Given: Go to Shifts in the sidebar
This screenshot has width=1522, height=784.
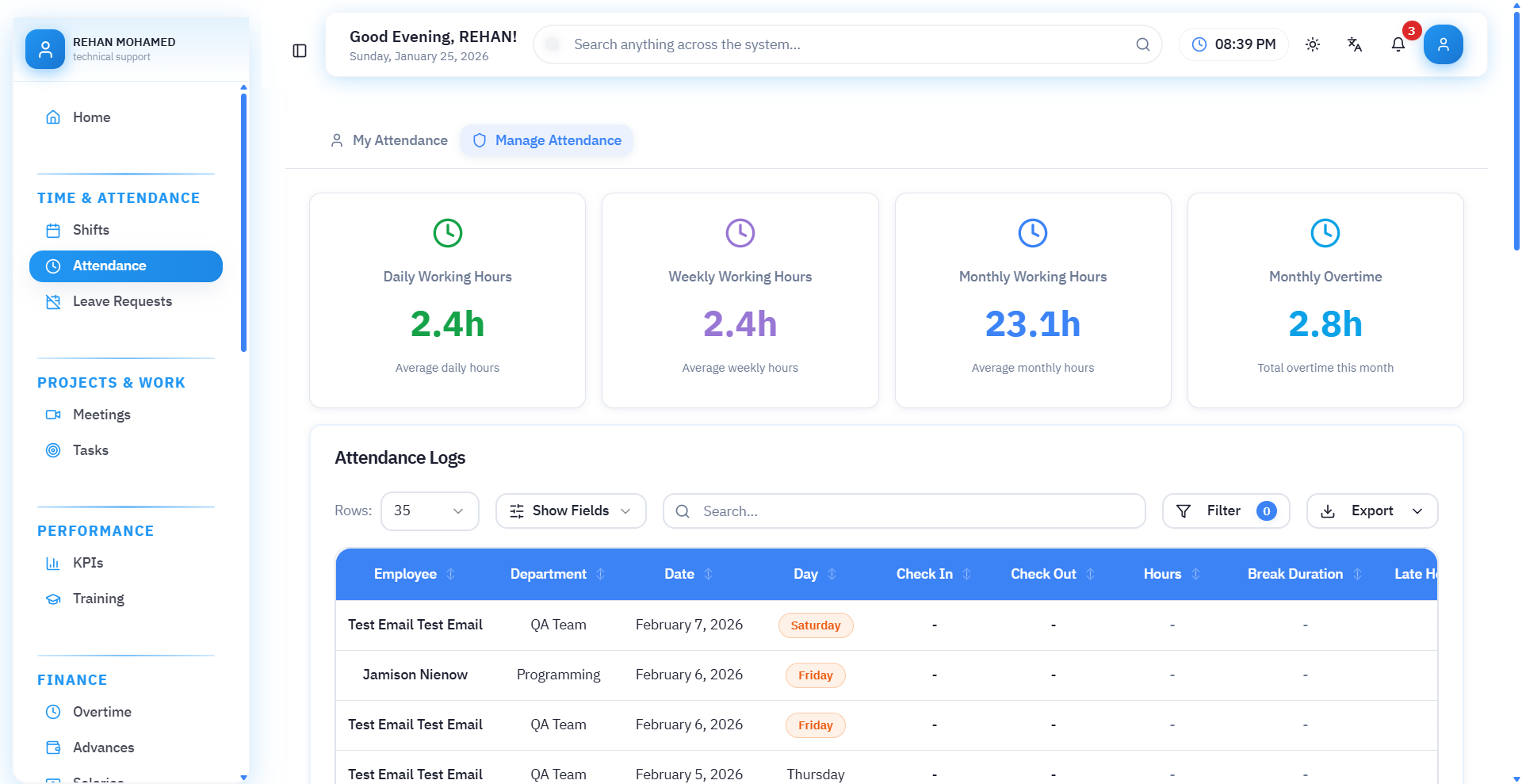Looking at the screenshot, I should pos(90,230).
